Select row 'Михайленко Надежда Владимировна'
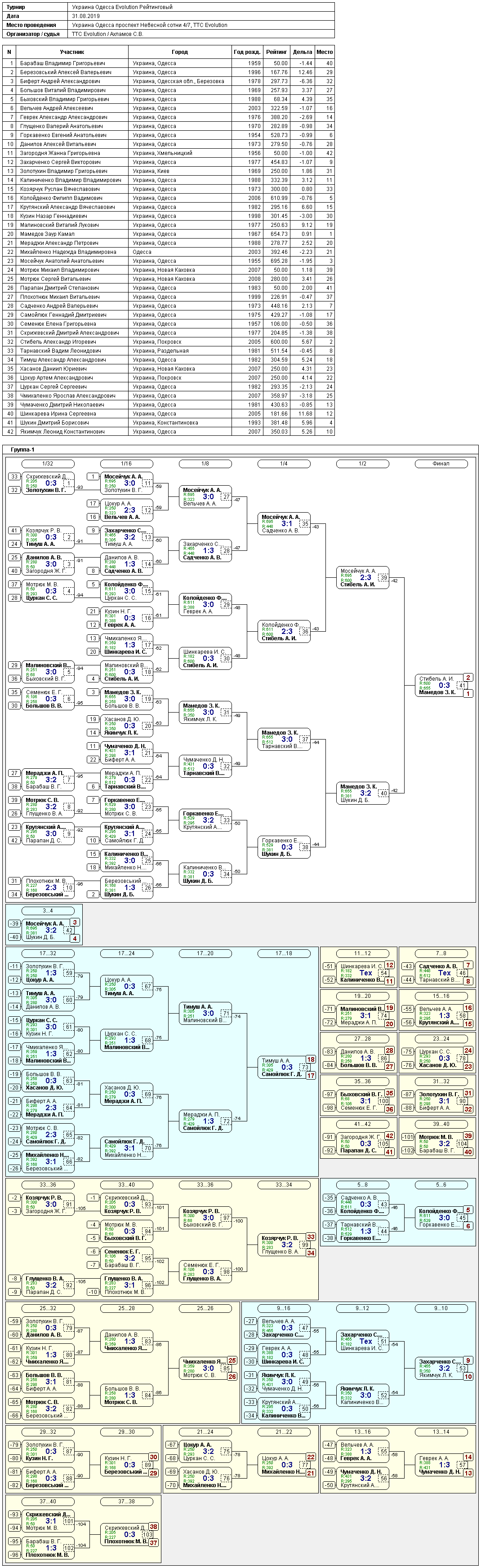The height and width of the screenshot is (1568, 481). pyautogui.click(x=169, y=252)
